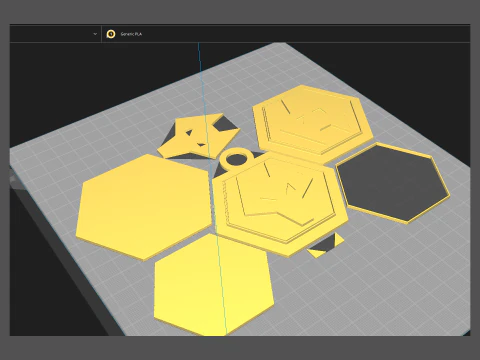
Task: Open the printer selector dropdown chevron
Action: [95, 34]
